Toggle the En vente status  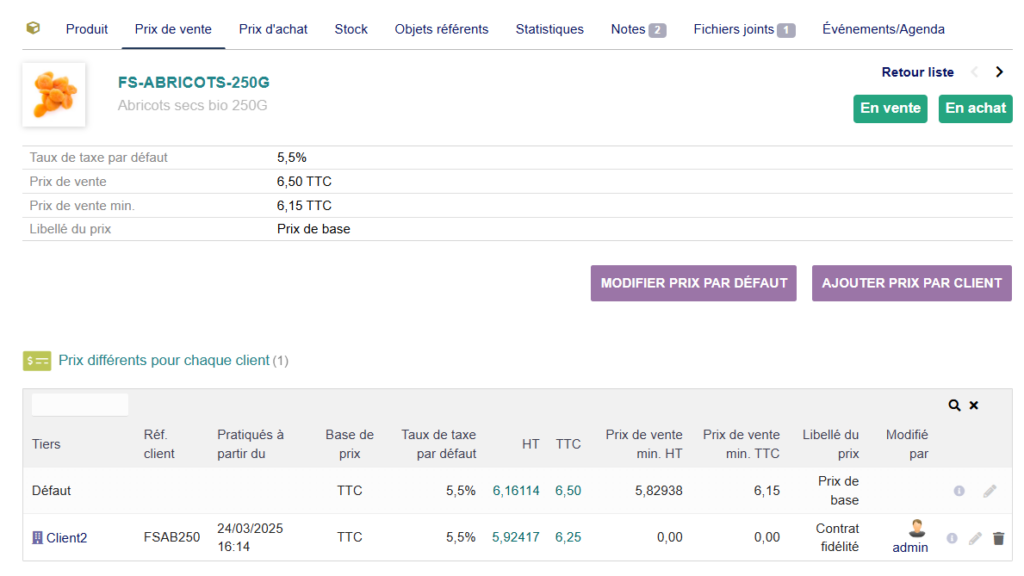(x=890, y=108)
